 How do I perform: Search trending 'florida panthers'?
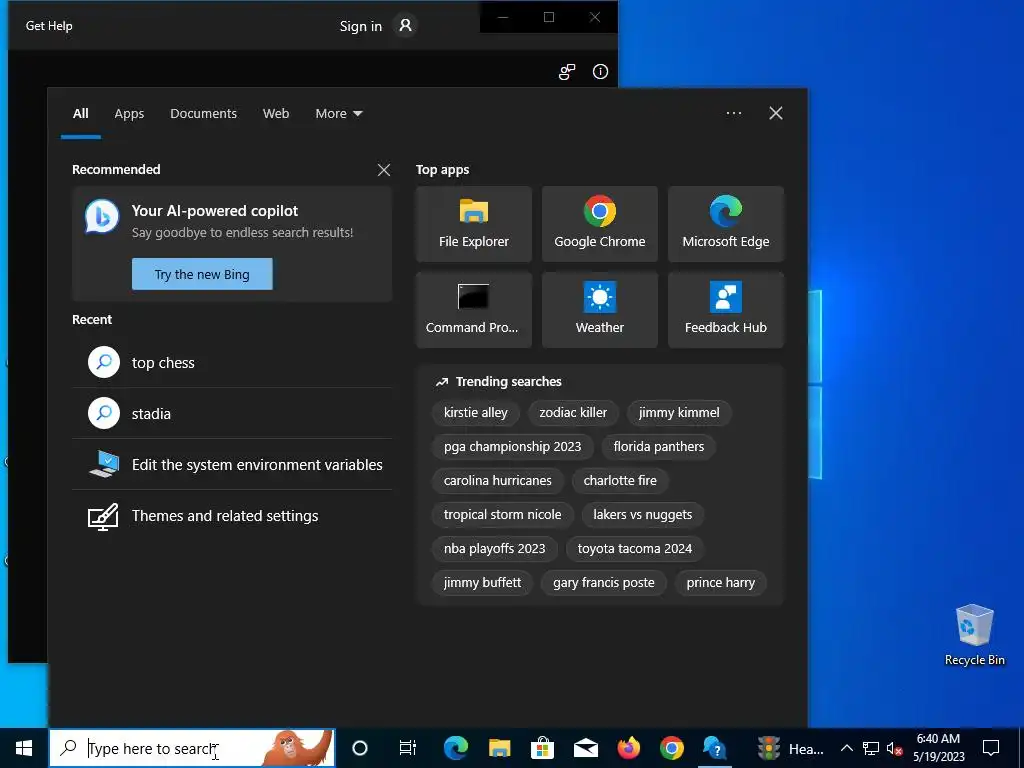point(659,447)
